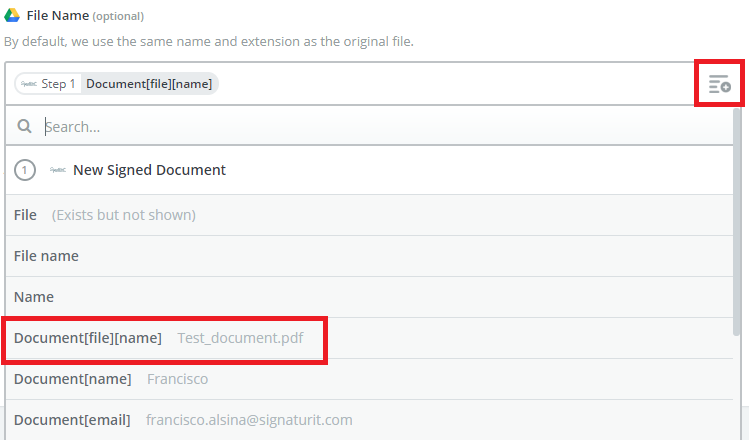Image resolution: width=749 pixels, height=440 pixels.
Task: Choose Document[name] Francisco entry
Action: tap(369, 379)
